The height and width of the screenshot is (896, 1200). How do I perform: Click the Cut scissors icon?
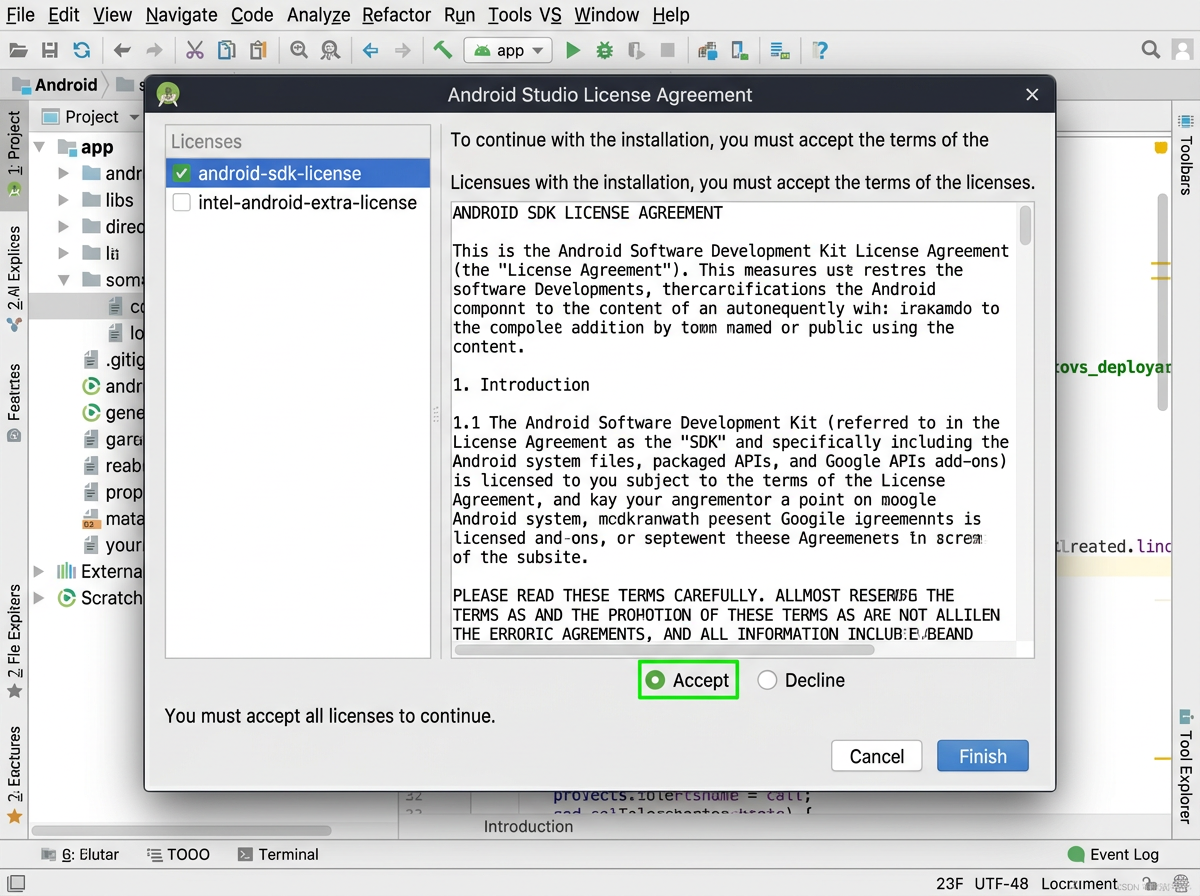[x=195, y=50]
